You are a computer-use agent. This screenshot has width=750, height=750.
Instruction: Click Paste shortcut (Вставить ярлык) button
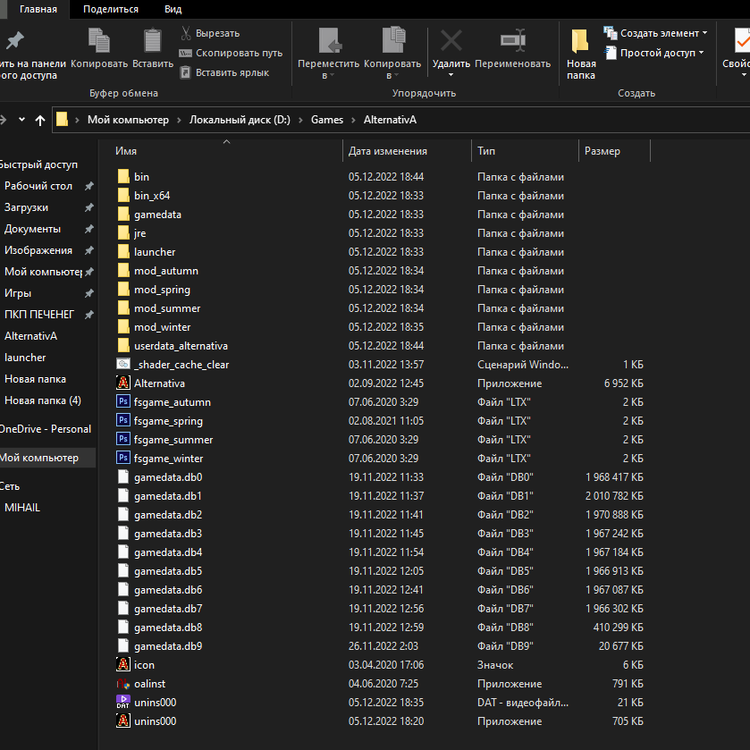224,72
